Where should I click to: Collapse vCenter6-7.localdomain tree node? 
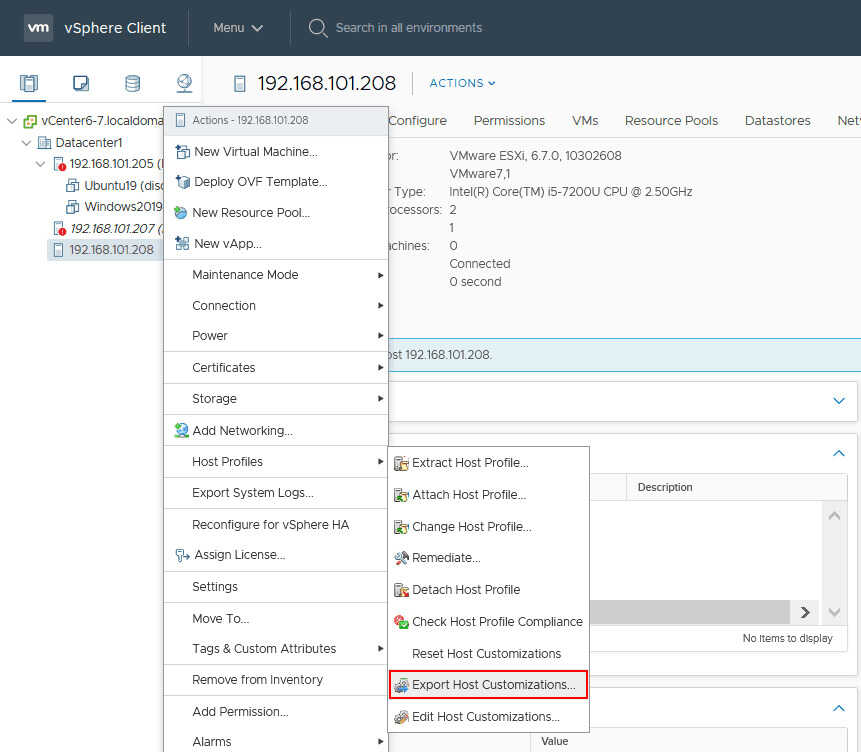pos(12,121)
